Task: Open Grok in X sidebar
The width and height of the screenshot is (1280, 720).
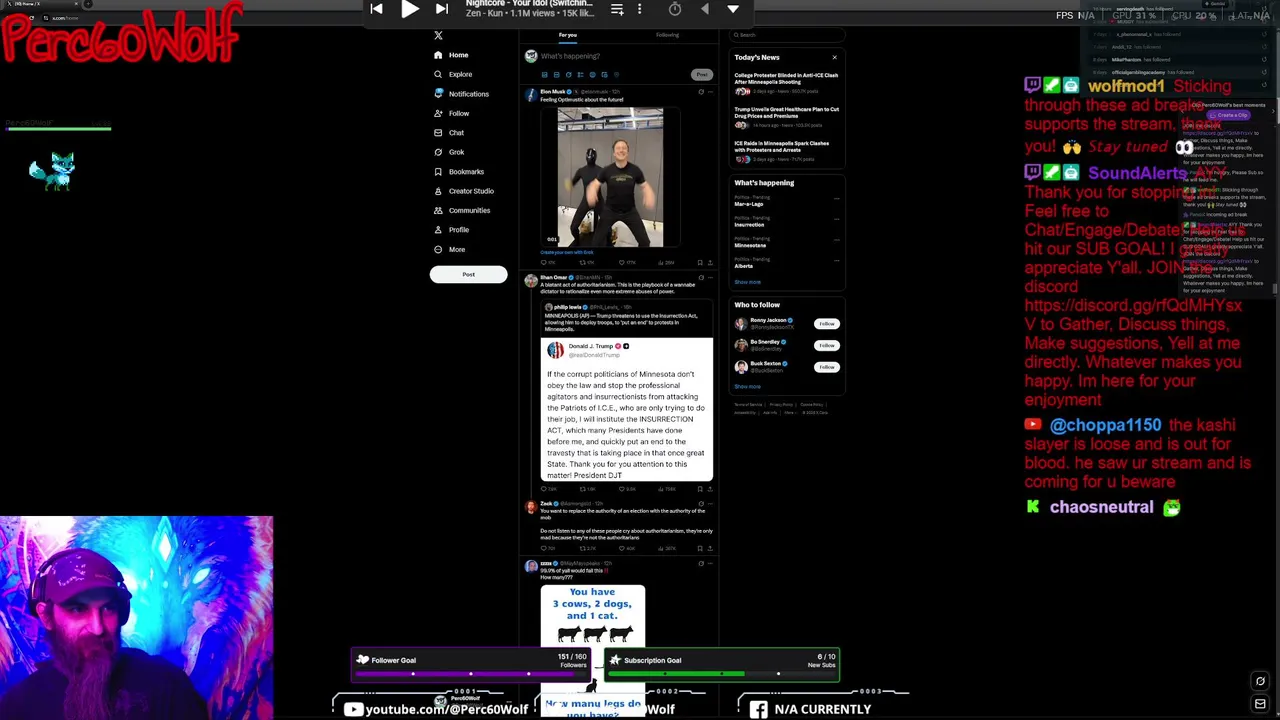Action: 449,152
